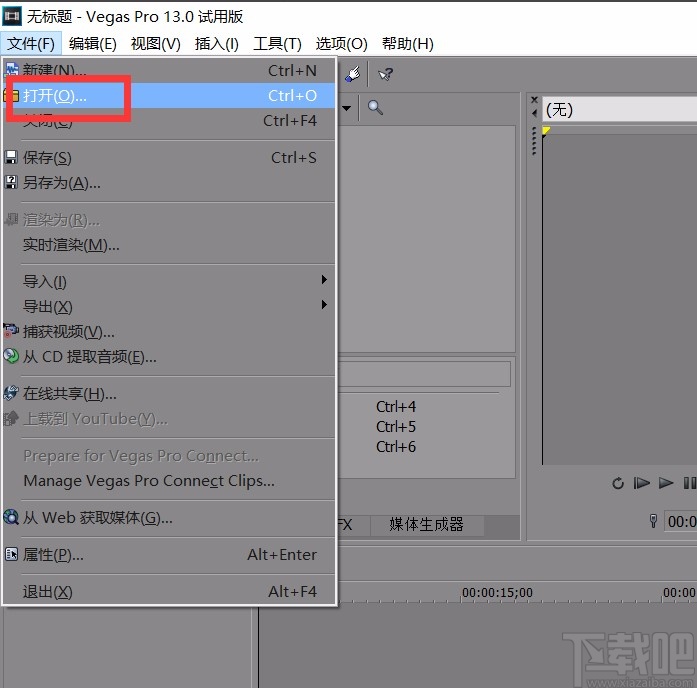The image size is (697, 688).
Task: Open the views dropdown arrow near the magnifier
Action: coord(347,108)
